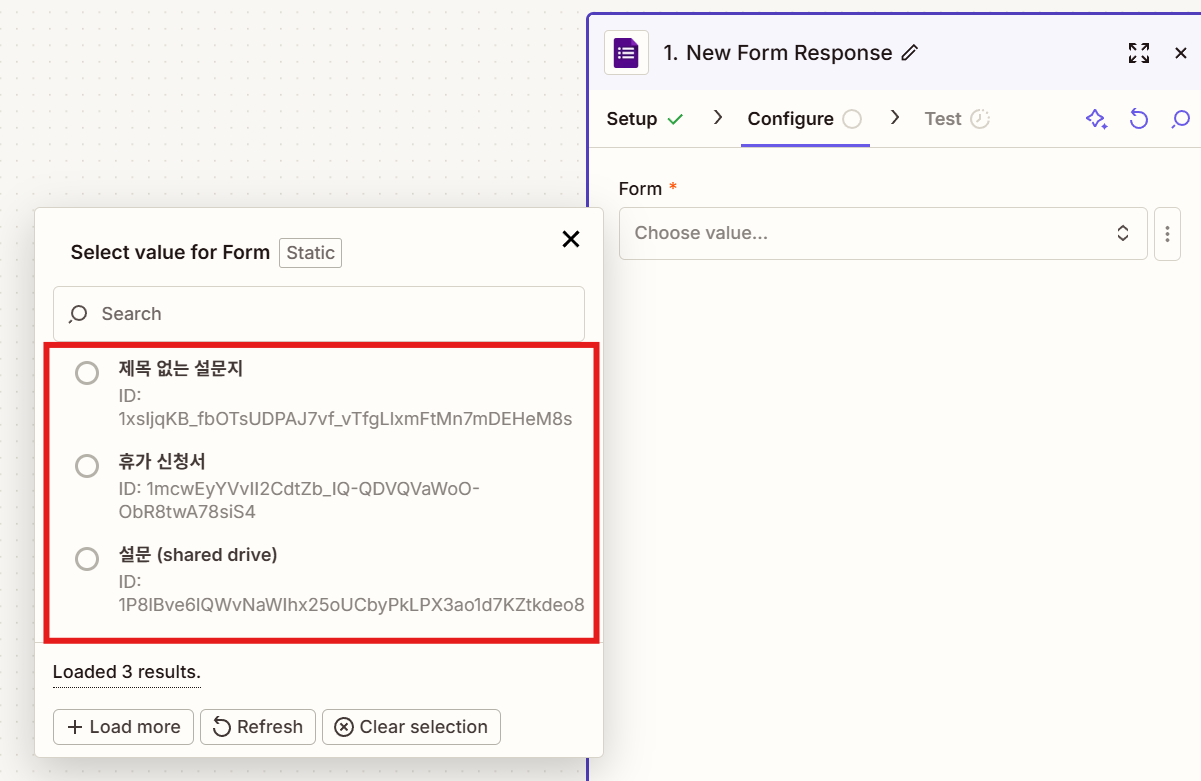Click the Static mode badge

pyautogui.click(x=310, y=253)
